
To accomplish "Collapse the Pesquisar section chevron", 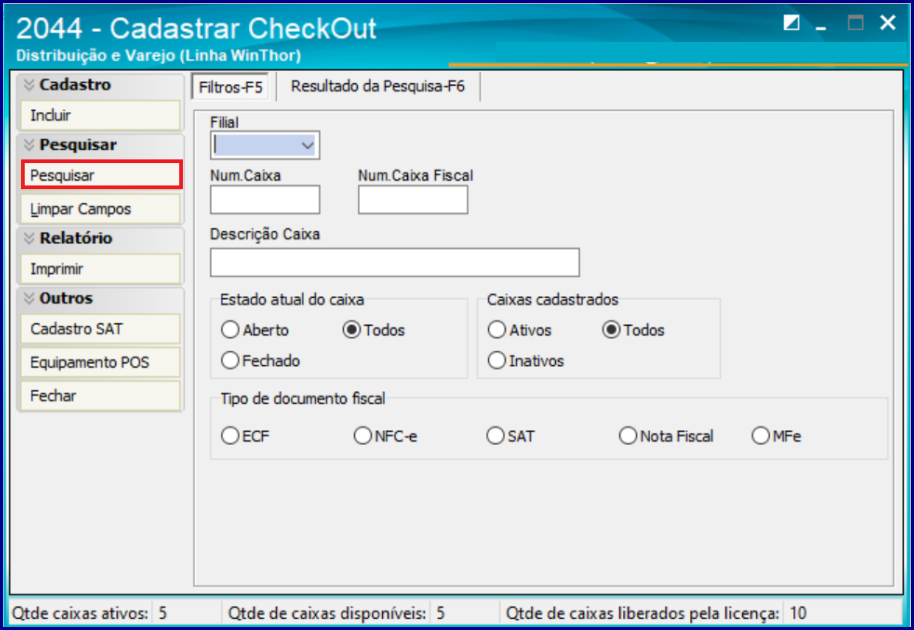I will pos(29,145).
